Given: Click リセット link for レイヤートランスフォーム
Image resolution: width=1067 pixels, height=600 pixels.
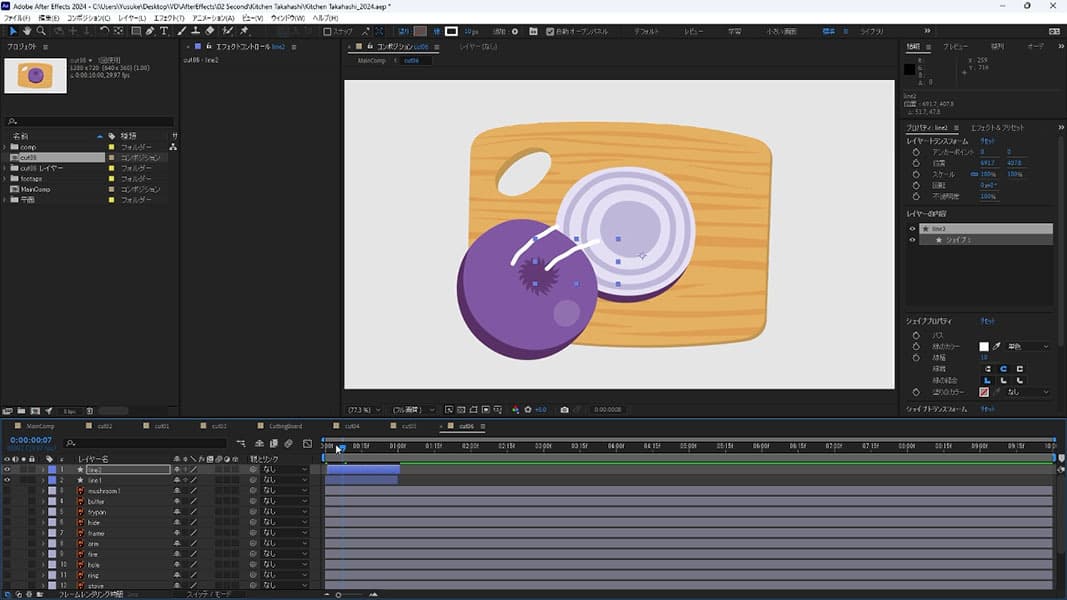Looking at the screenshot, I should (987, 141).
